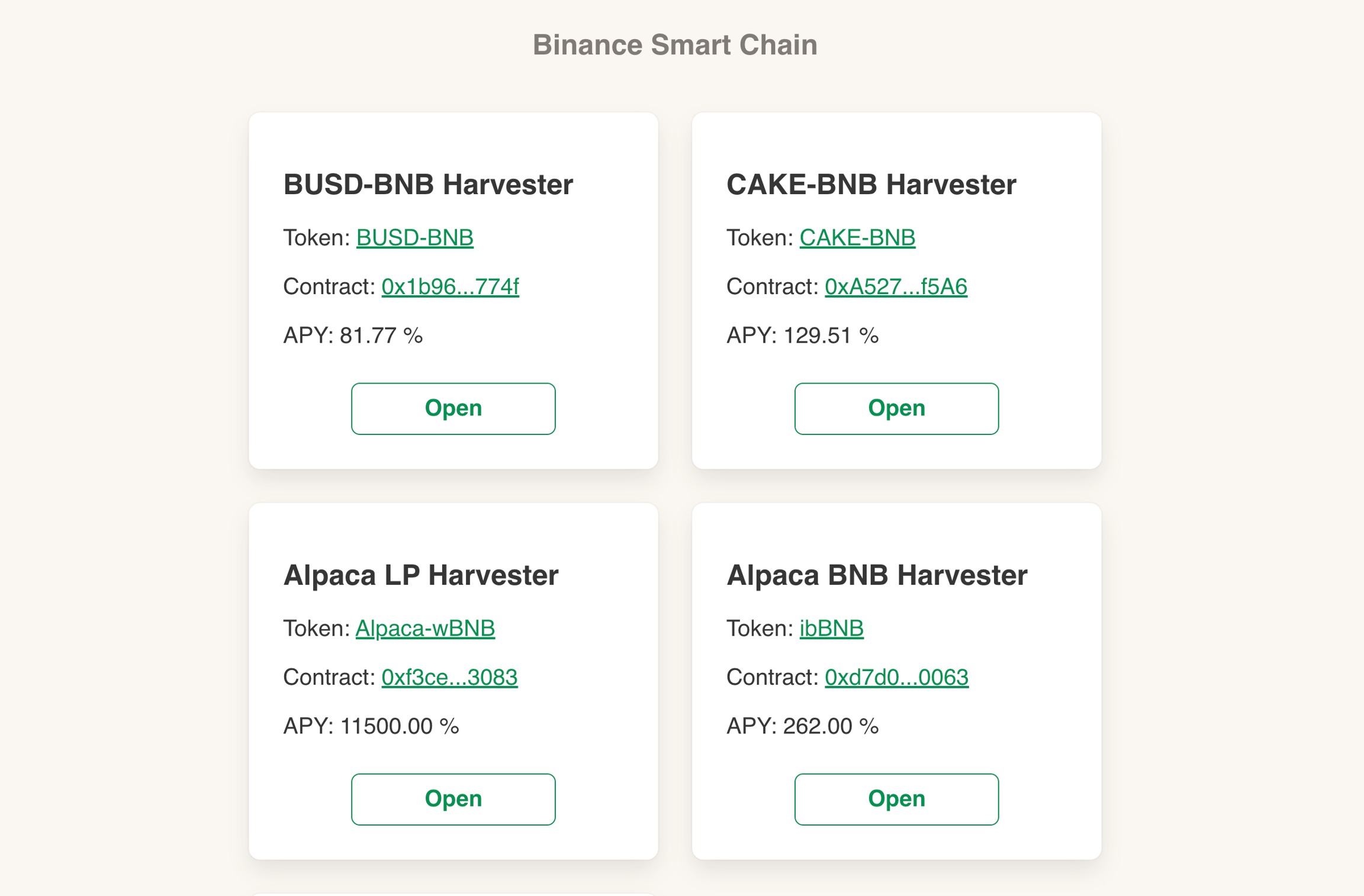Image resolution: width=1364 pixels, height=896 pixels.
Task: Visit the Alpaca-wBNB token link
Action: [424, 629]
